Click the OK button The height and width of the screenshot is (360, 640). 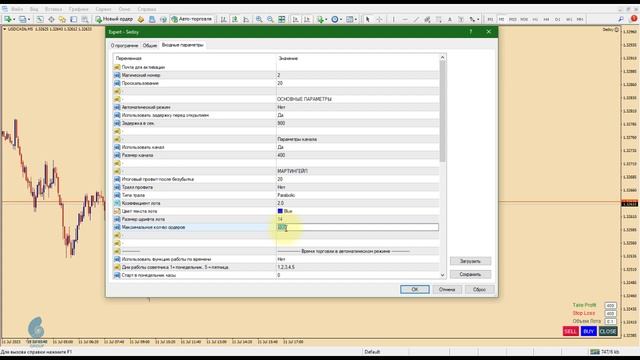click(x=414, y=289)
